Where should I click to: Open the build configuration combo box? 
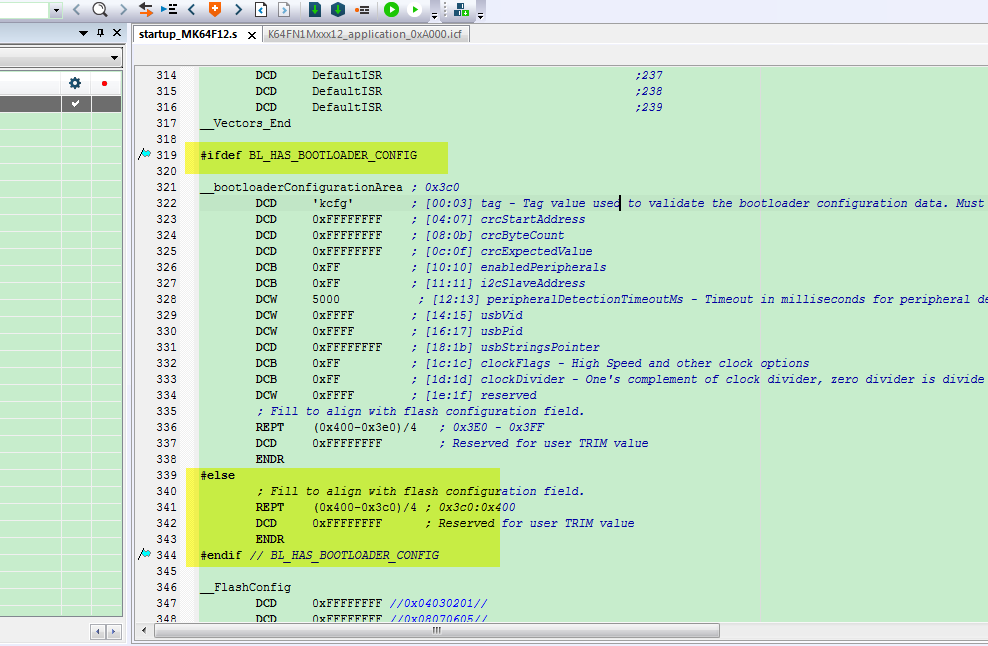[60, 58]
